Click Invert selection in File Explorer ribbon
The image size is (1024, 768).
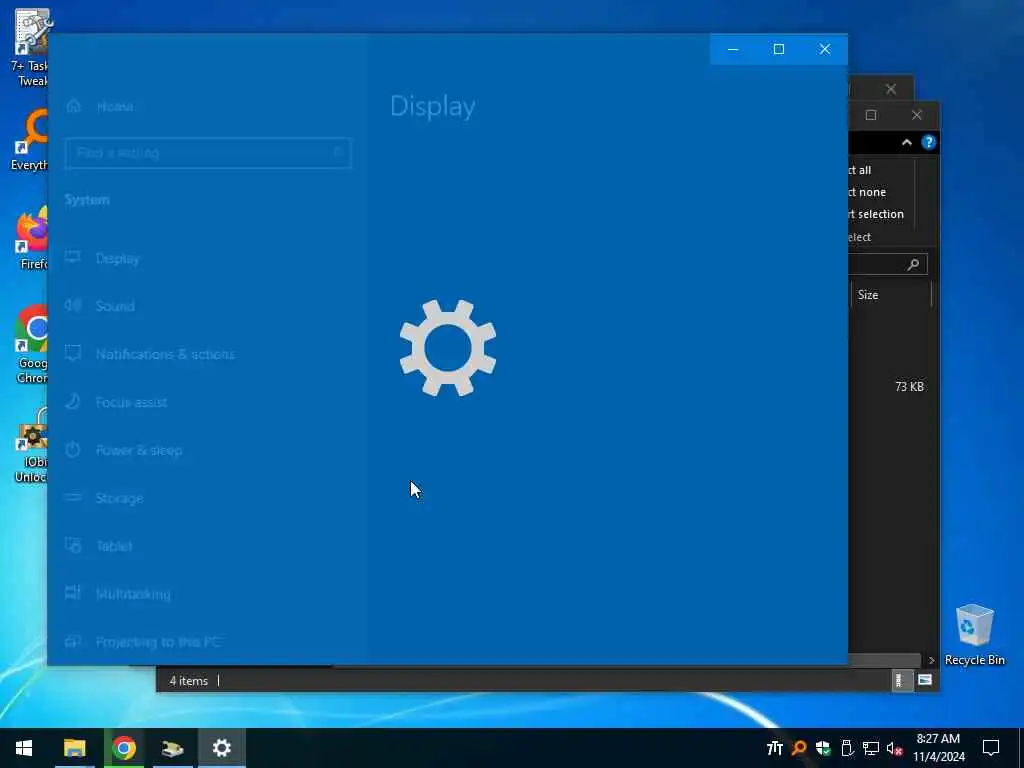pos(876,214)
